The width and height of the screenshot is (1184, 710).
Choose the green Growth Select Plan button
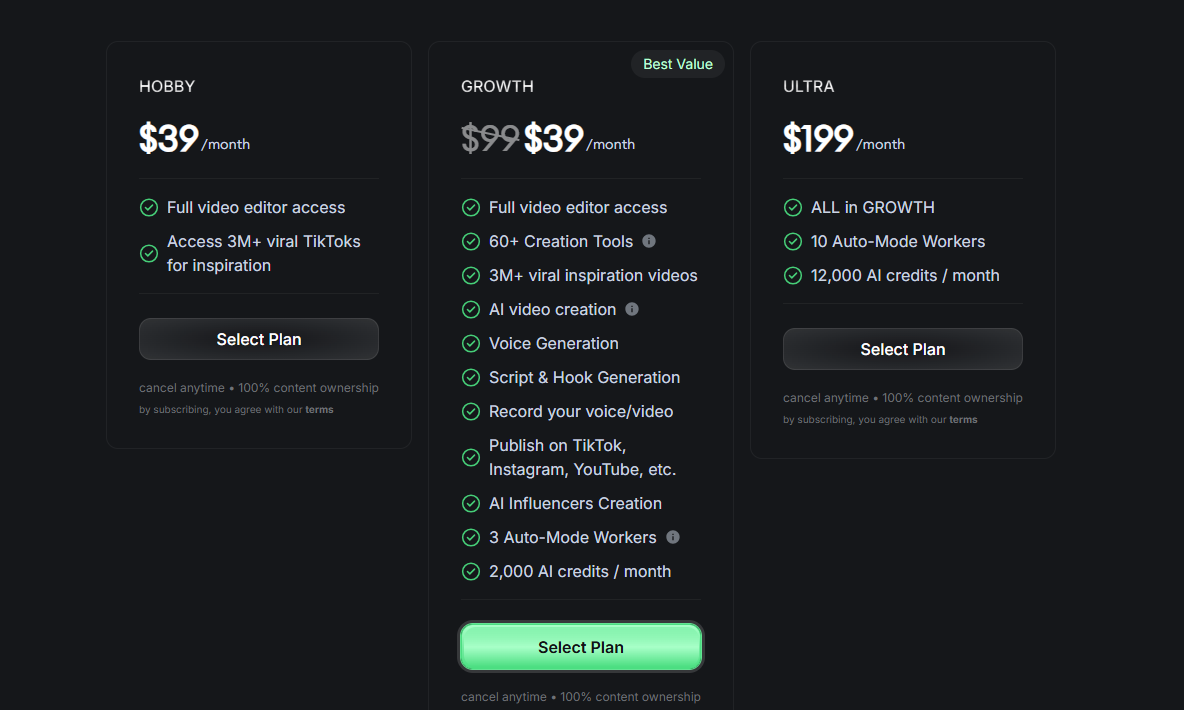pos(581,647)
